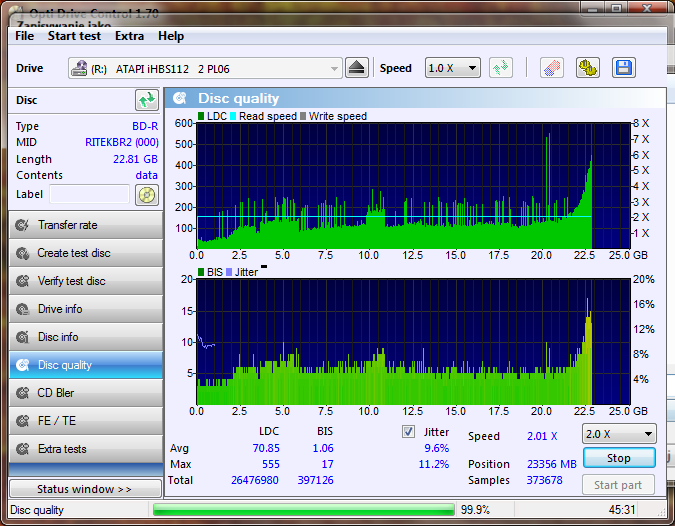675x526 pixels.
Task: Click the Verify test disc icon
Action: click(22, 281)
